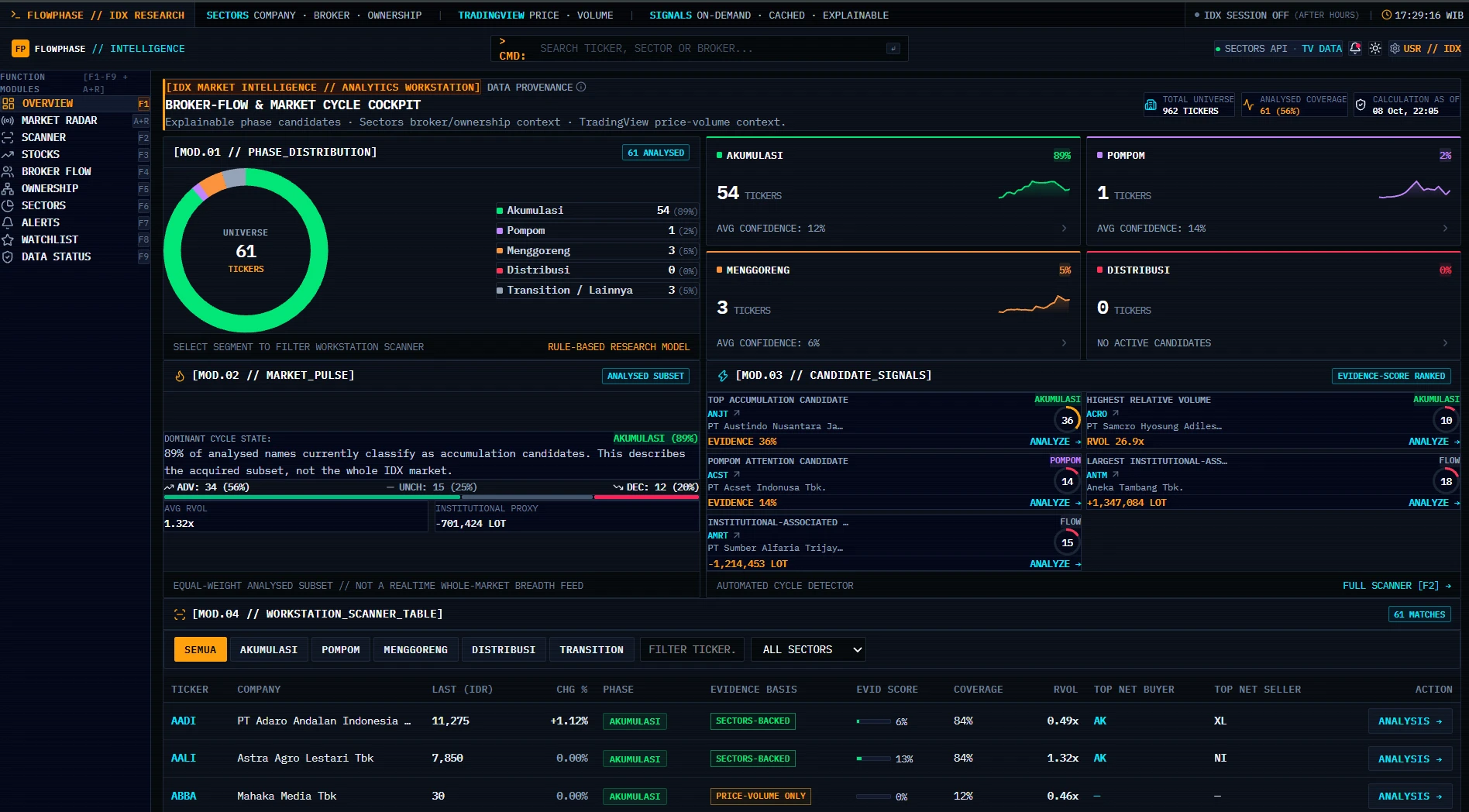Viewport: 1469px width, 812px height.
Task: Expand the Akumulasi card chevron
Action: (x=1064, y=228)
